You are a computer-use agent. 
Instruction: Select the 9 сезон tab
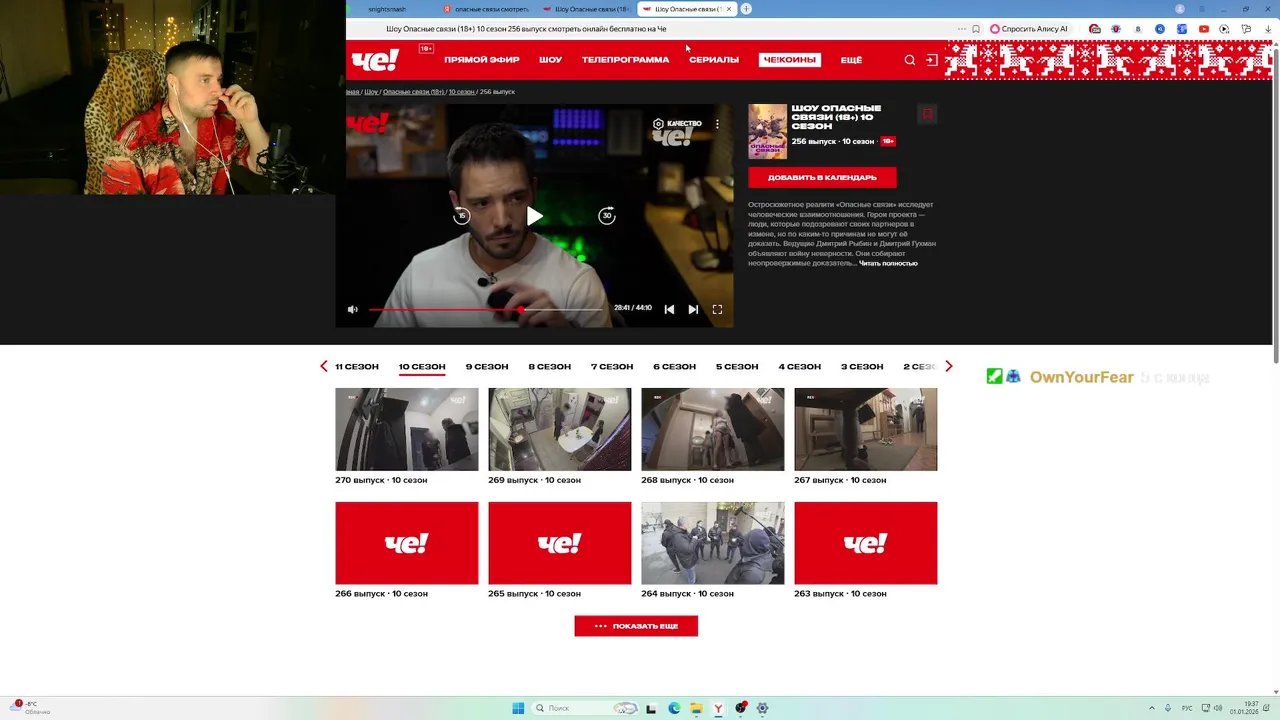[x=487, y=367]
